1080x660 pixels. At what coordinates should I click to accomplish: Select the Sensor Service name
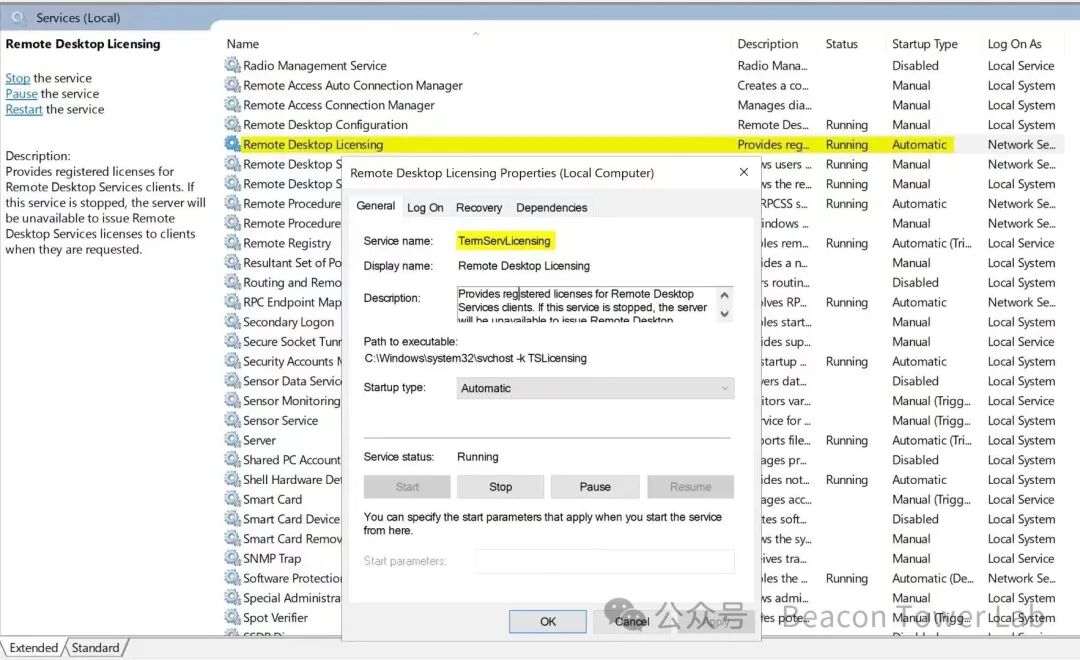click(x=280, y=420)
